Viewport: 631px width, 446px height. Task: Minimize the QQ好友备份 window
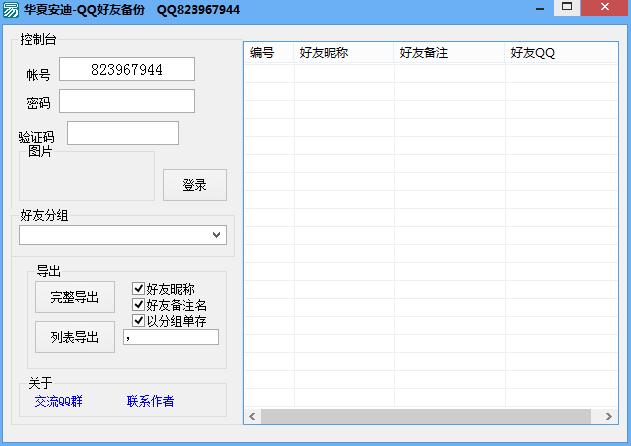(540, 8)
